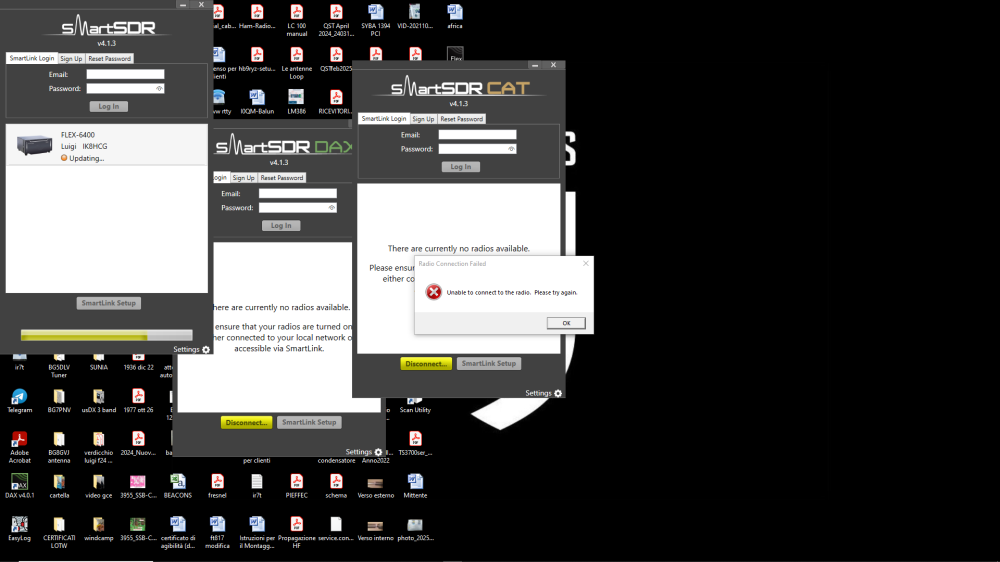Open Settings gear in SmartSDR window
This screenshot has height=562, width=1000.
(x=205, y=350)
